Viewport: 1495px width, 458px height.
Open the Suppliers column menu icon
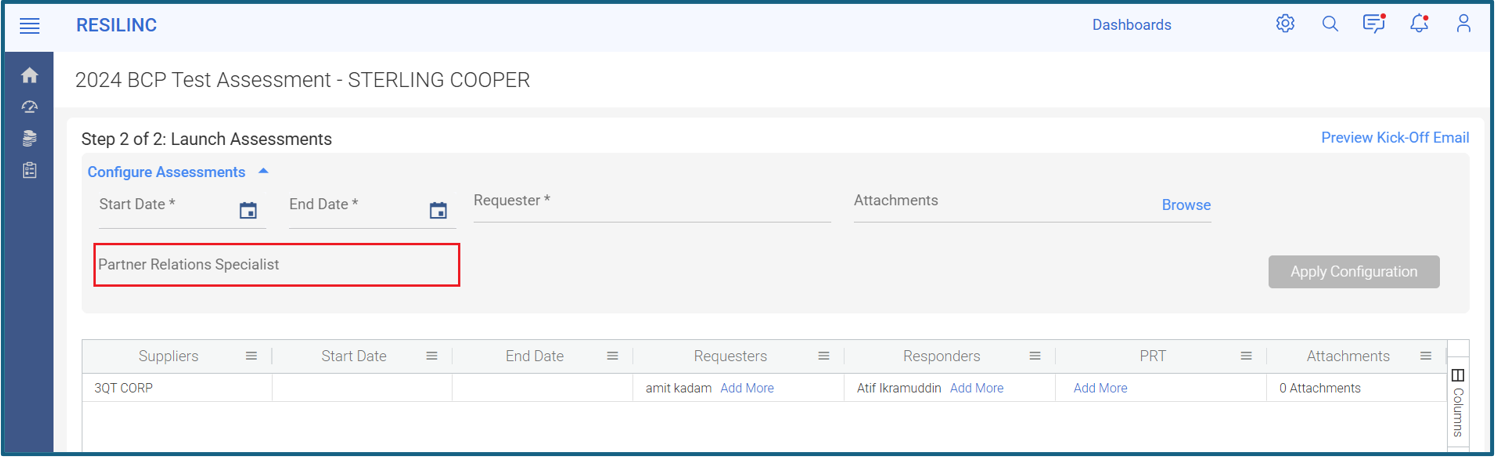pos(252,356)
